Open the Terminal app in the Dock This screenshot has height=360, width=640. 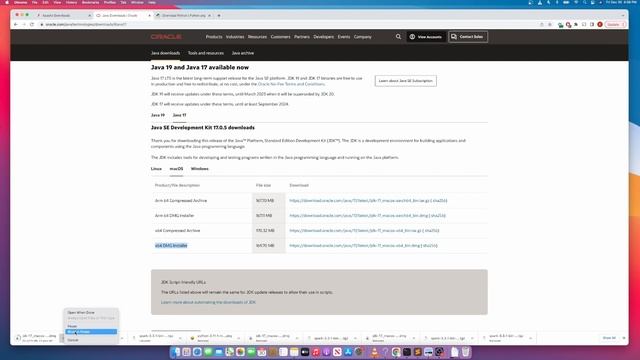tap(407, 351)
